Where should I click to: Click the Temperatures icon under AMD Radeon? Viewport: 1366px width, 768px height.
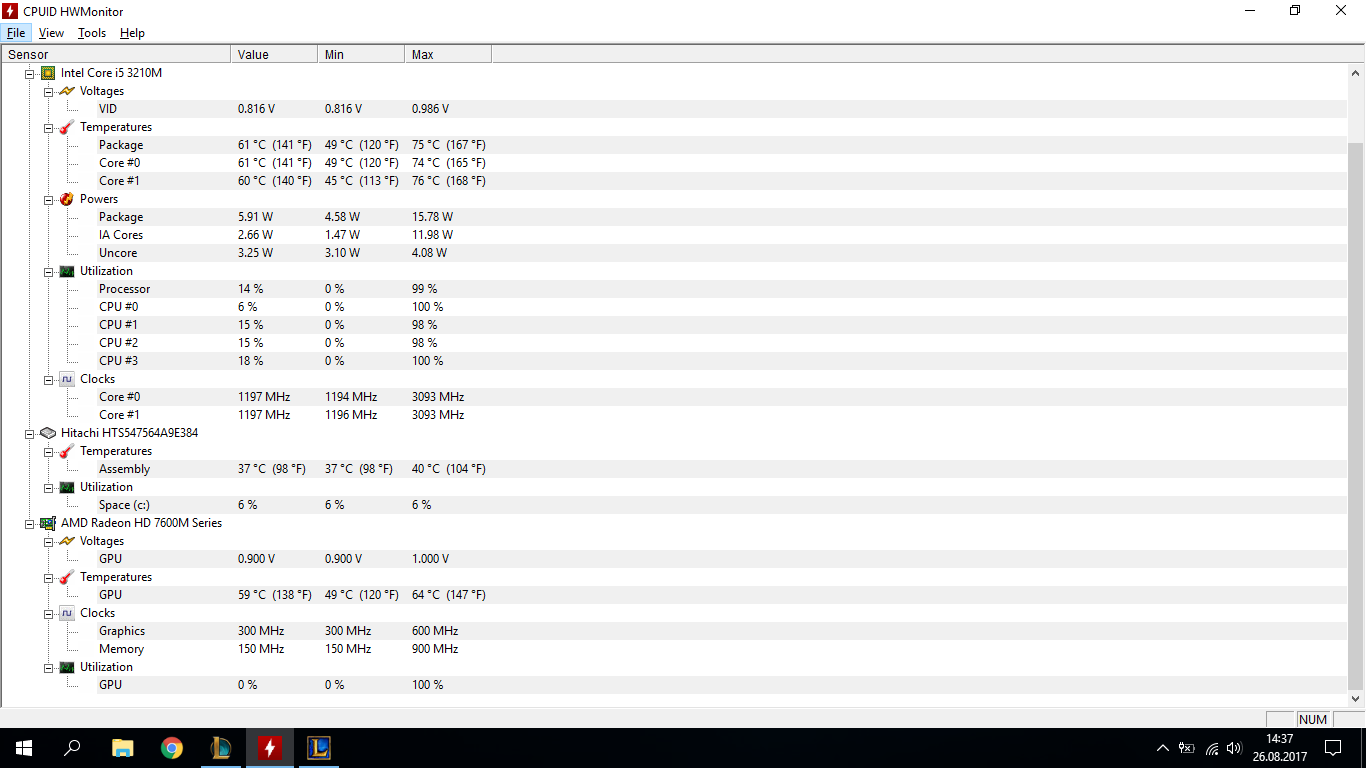(x=67, y=577)
